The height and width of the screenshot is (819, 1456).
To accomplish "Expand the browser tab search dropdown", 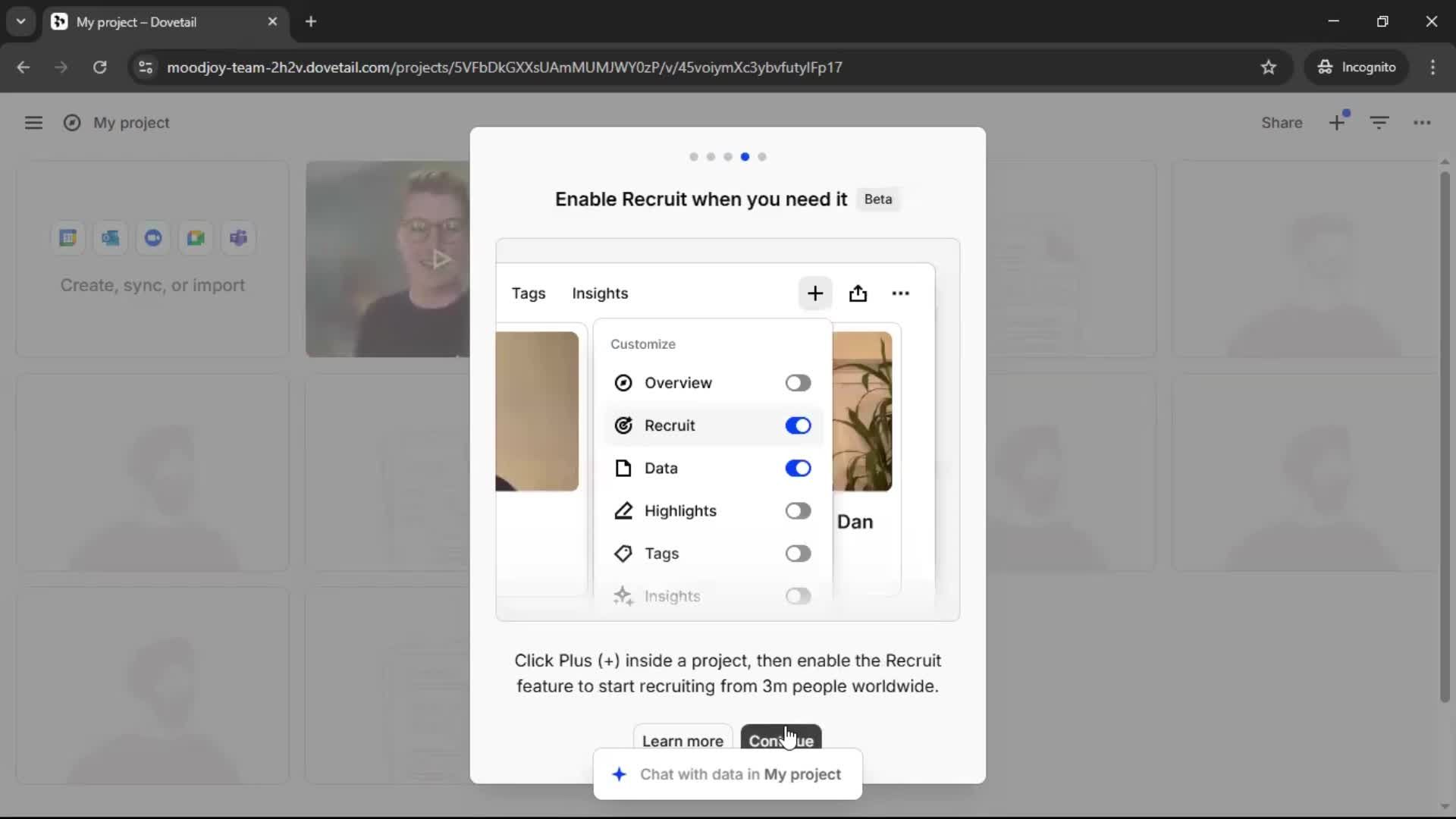I will [x=20, y=22].
